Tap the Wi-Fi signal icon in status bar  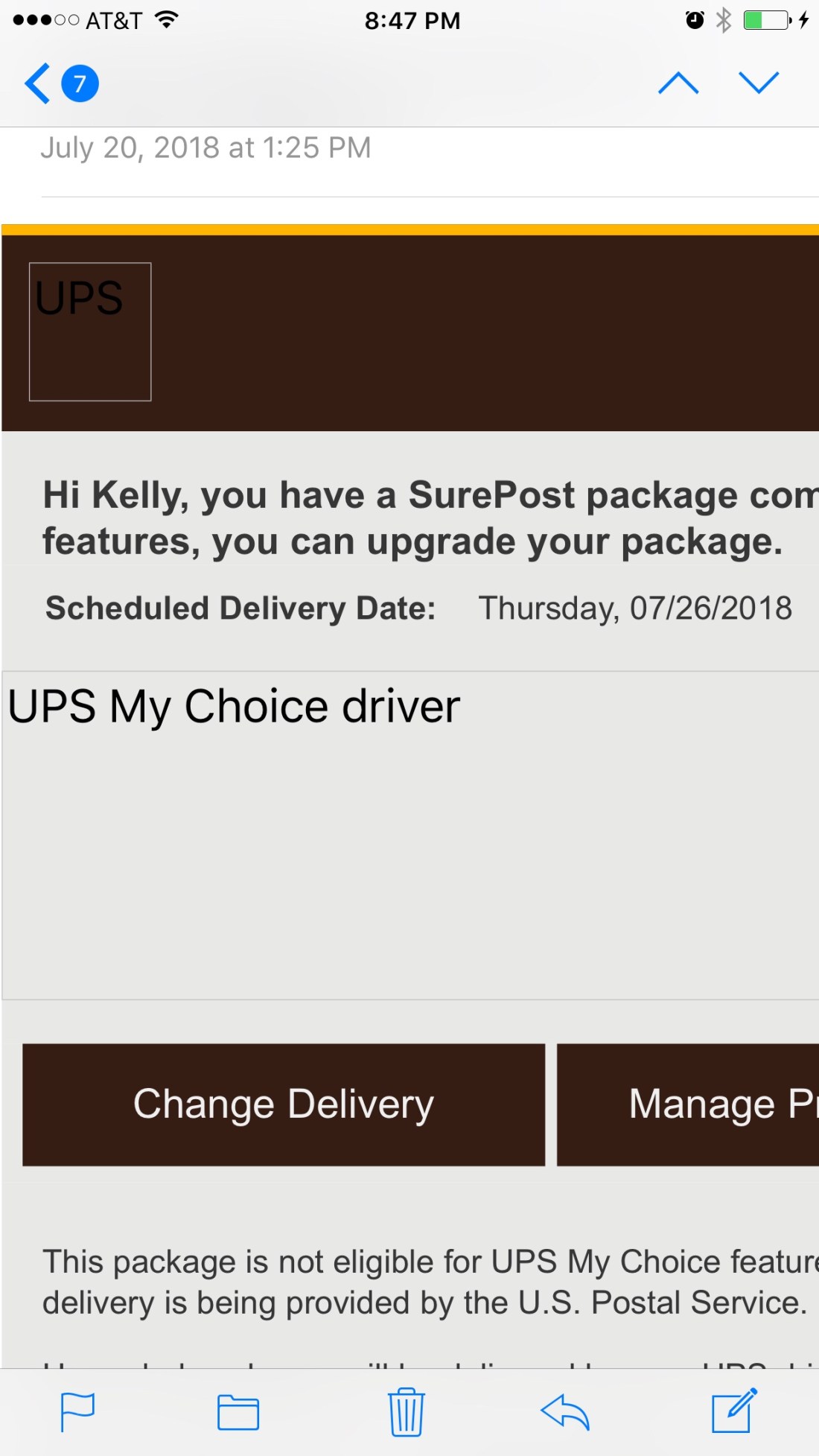[x=167, y=20]
